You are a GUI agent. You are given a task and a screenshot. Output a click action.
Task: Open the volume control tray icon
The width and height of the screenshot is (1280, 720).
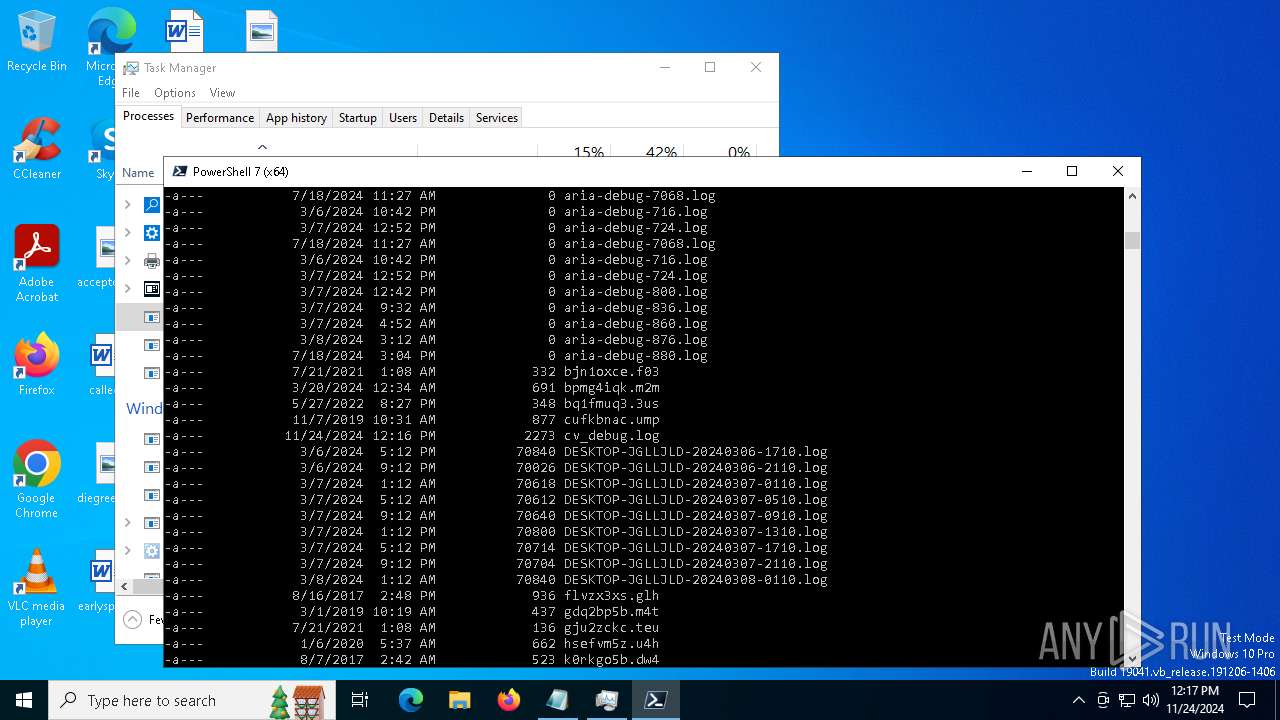click(x=1151, y=700)
